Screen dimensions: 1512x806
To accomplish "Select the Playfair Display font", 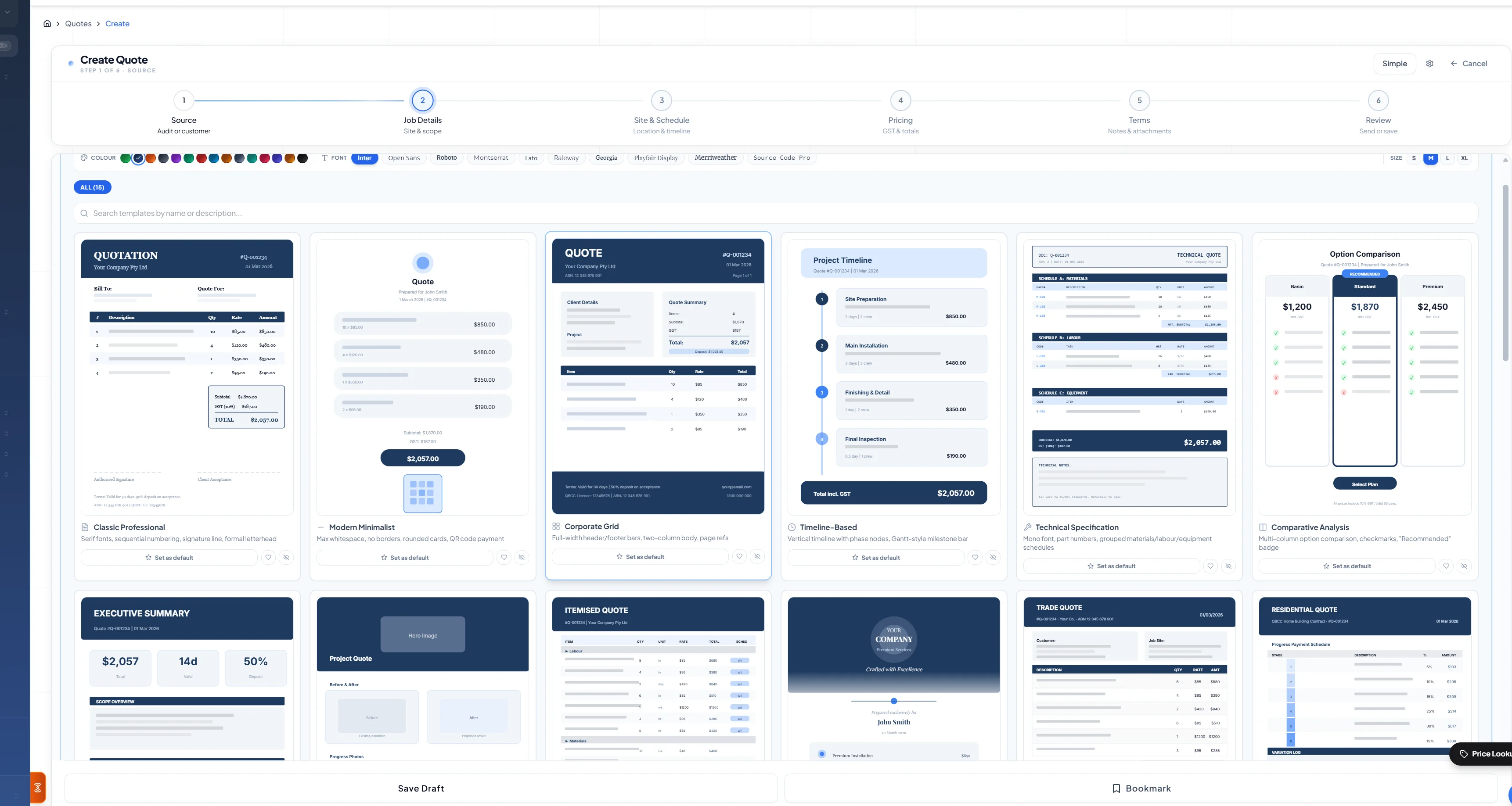I will coord(655,158).
